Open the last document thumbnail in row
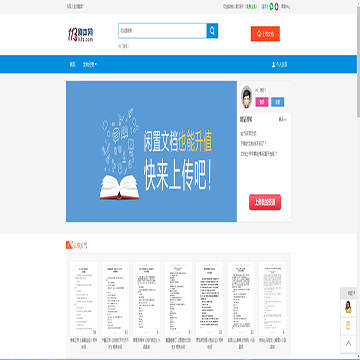The width and height of the screenshot is (360, 360). (x=273, y=298)
